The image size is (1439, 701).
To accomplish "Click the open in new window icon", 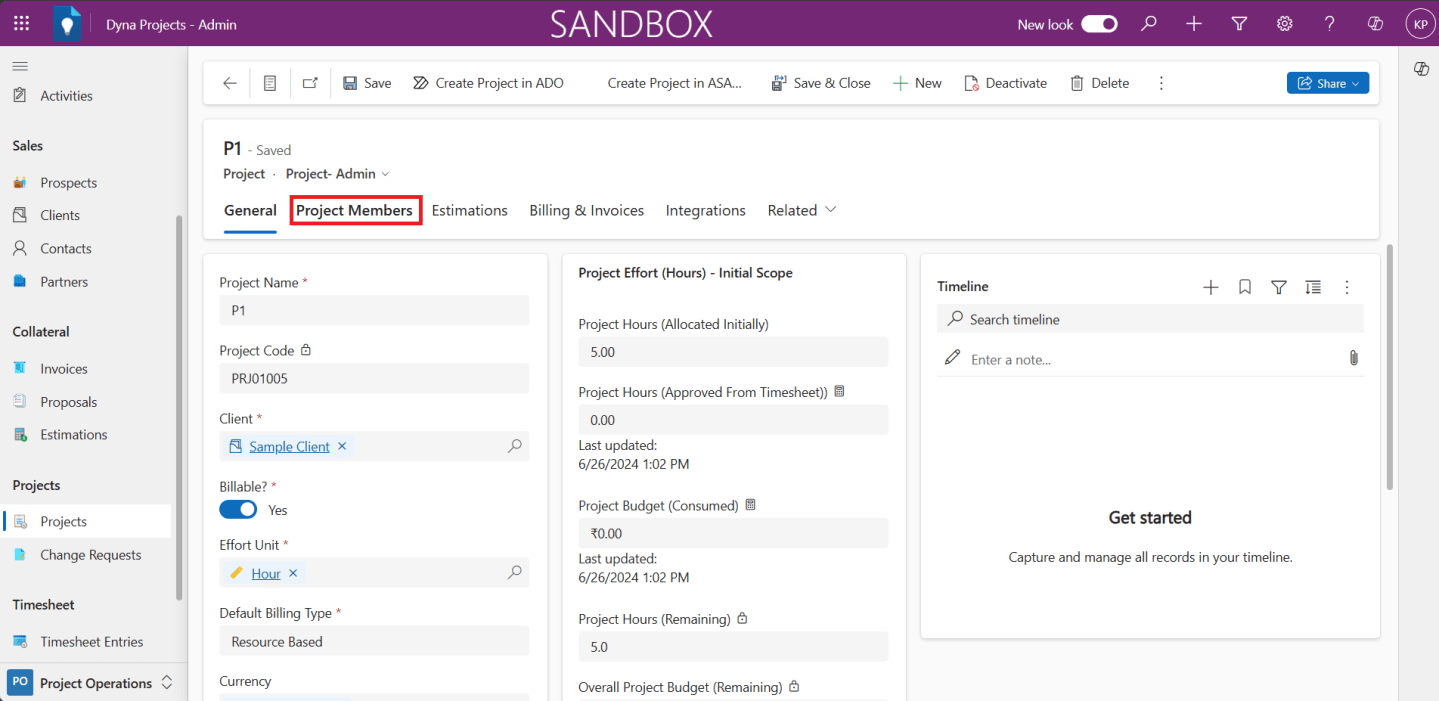I will coord(310,83).
